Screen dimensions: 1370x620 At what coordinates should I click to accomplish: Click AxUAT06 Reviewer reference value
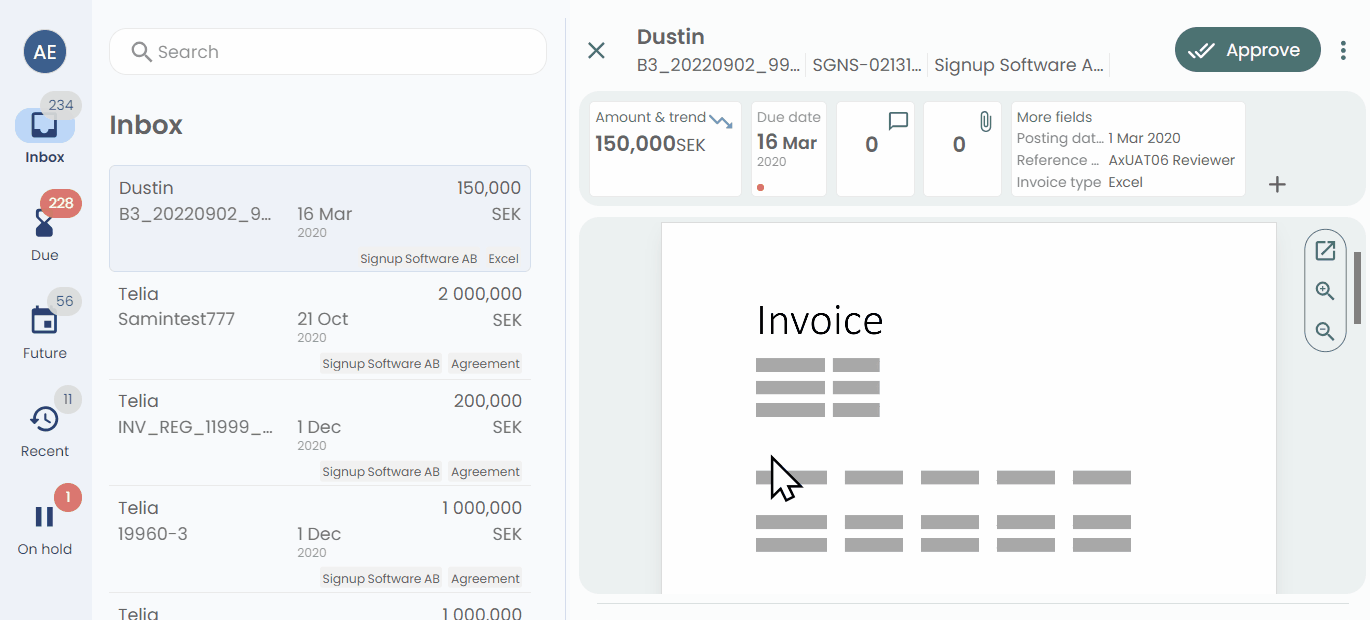[x=1172, y=160]
